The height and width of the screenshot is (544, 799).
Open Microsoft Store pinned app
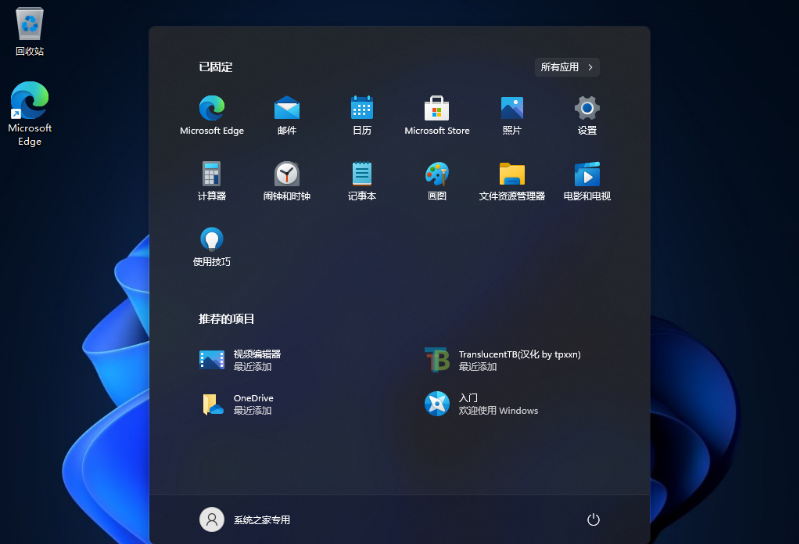tap(437, 115)
